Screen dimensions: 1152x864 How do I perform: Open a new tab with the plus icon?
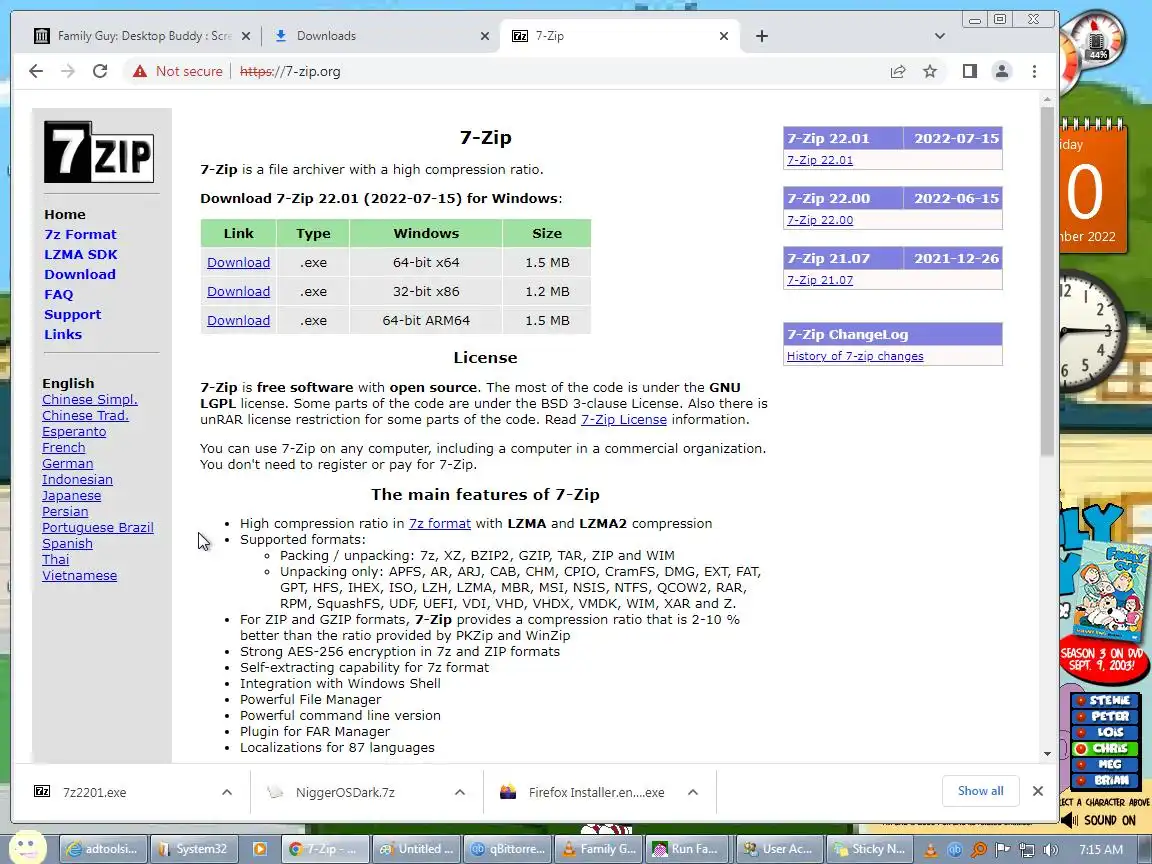tap(762, 36)
